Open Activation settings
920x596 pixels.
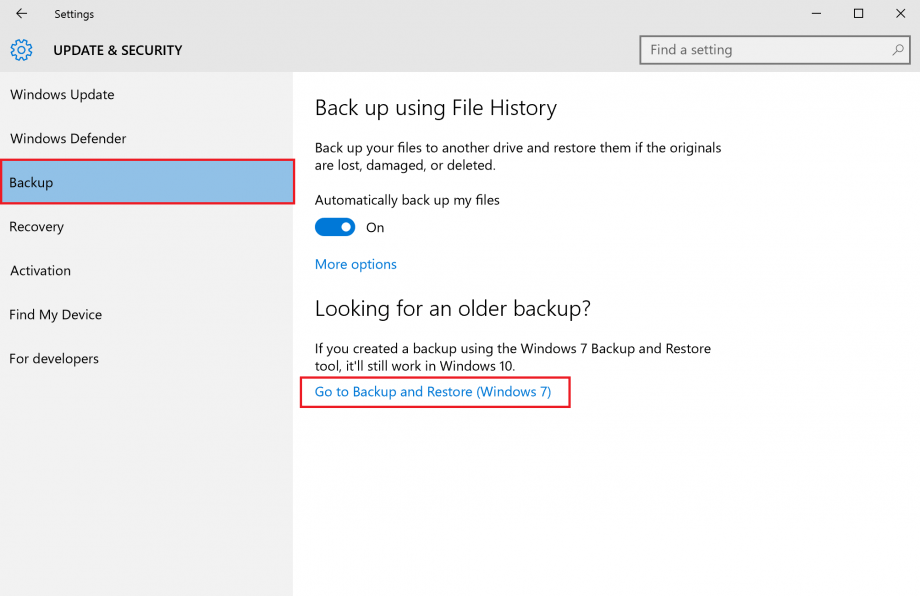pyautogui.click(x=40, y=271)
